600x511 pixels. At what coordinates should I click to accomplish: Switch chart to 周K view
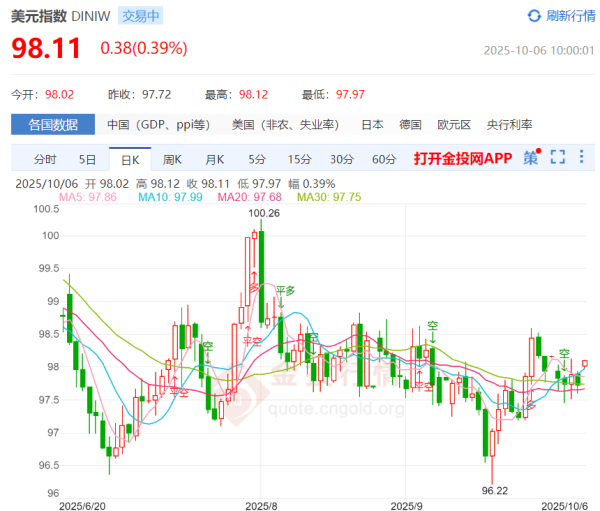tap(172, 159)
